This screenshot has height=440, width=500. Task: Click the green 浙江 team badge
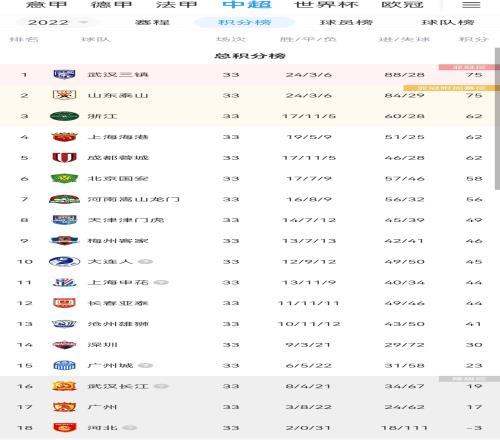(64, 116)
